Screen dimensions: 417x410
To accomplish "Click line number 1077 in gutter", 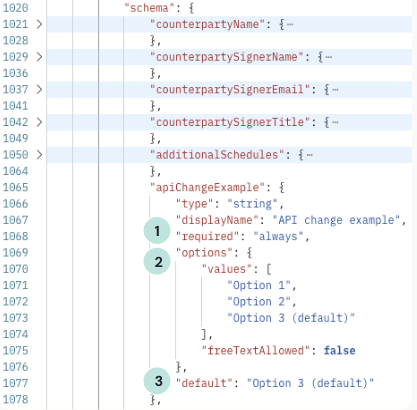I will coord(15,383).
